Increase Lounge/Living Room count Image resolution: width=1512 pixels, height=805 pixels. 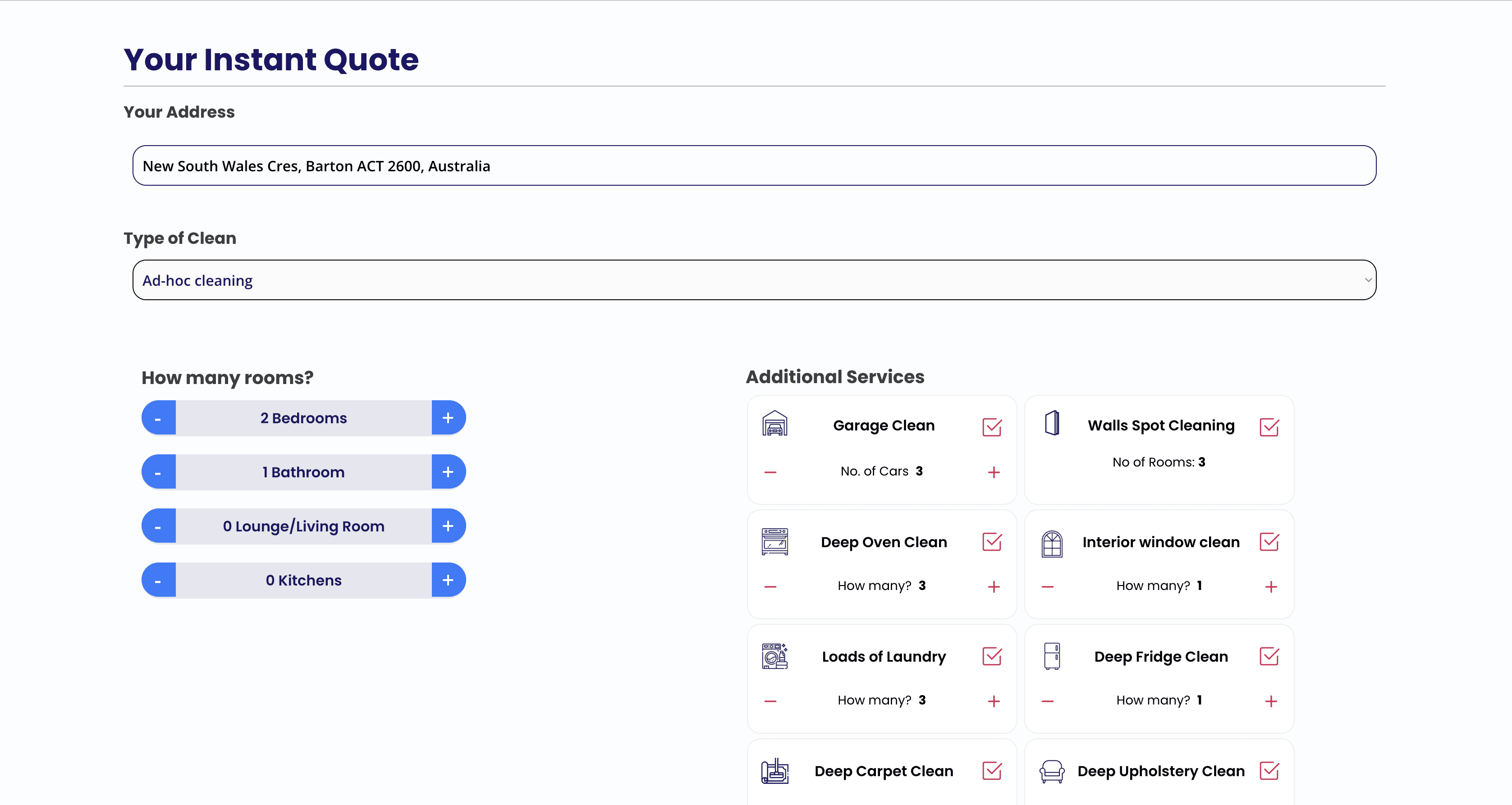click(448, 526)
